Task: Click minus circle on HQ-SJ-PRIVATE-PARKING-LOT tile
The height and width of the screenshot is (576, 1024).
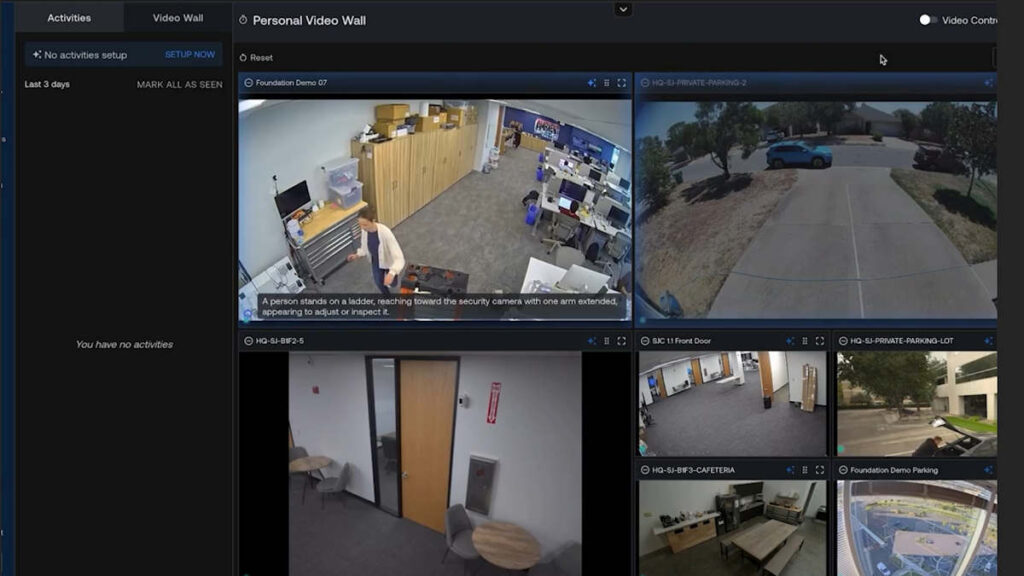Action: coord(843,341)
